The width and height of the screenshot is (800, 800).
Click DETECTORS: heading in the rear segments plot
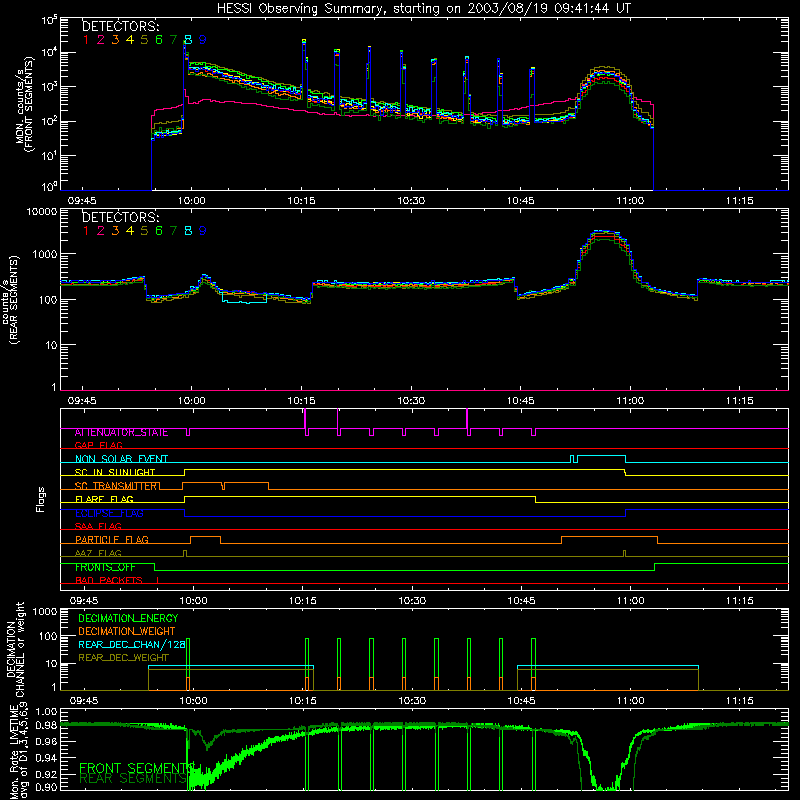click(x=120, y=217)
